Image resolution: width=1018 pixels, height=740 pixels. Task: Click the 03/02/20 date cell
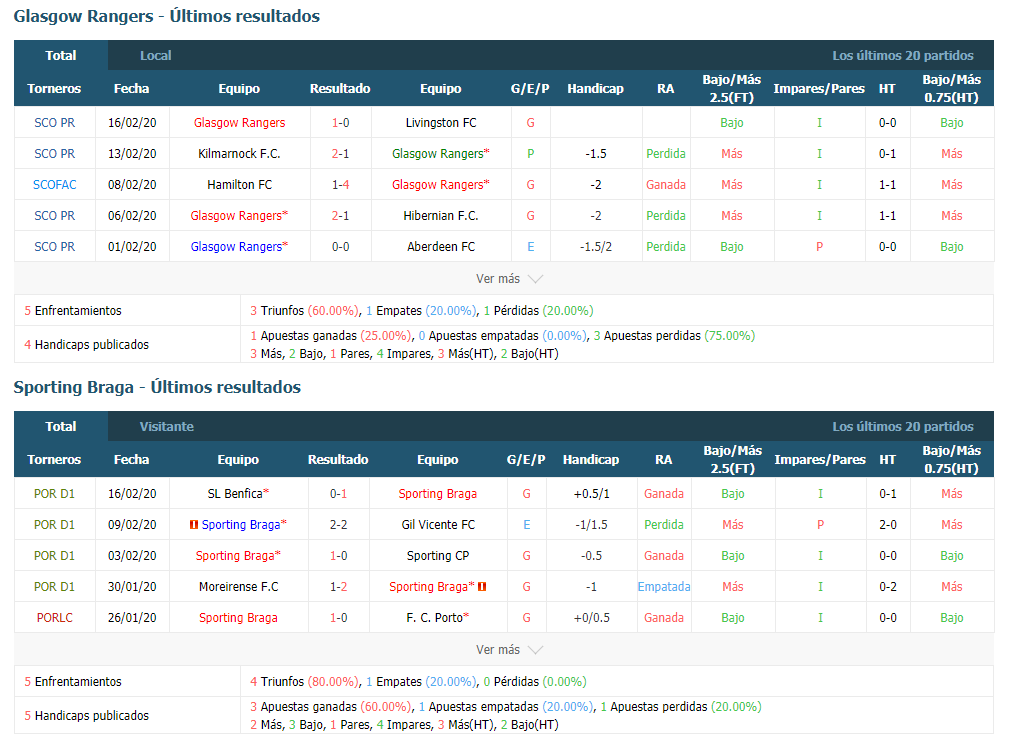(x=132, y=556)
